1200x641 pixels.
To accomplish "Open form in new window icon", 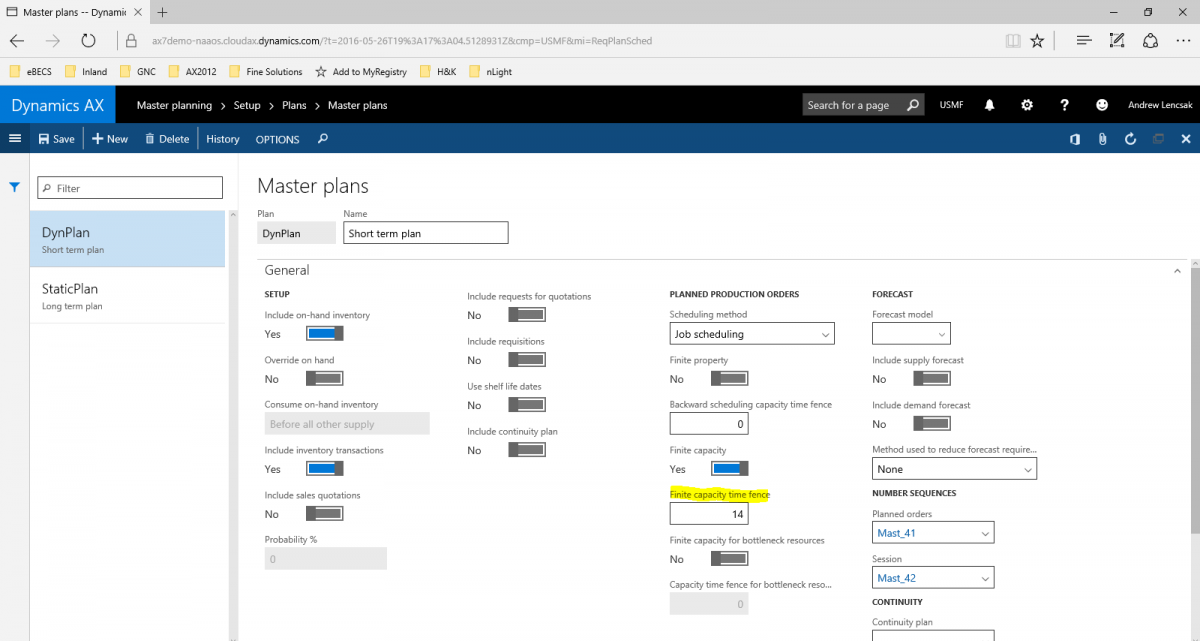I will pyautogui.click(x=1158, y=139).
